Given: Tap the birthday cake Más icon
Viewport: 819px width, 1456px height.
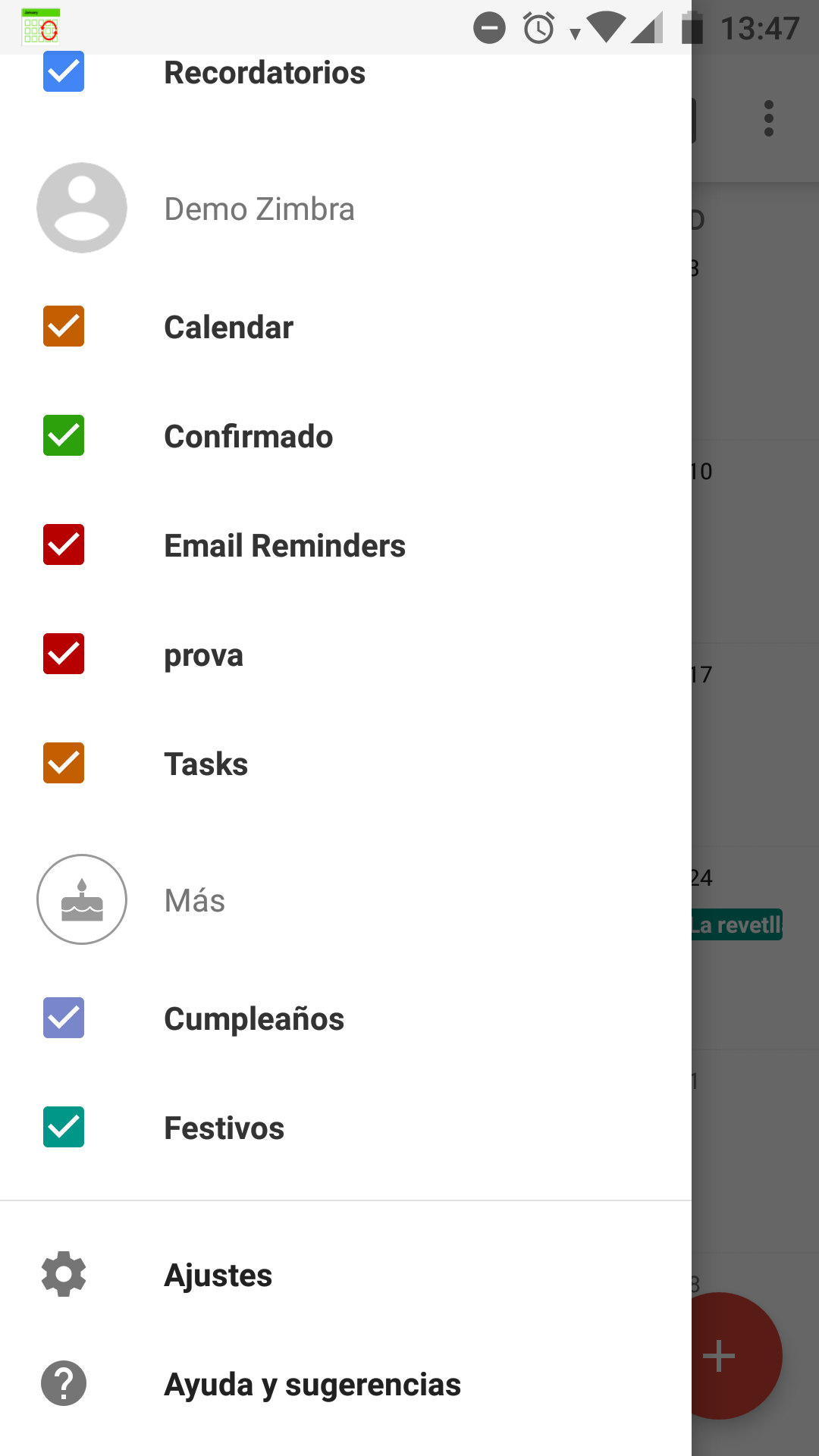Looking at the screenshot, I should (82, 899).
